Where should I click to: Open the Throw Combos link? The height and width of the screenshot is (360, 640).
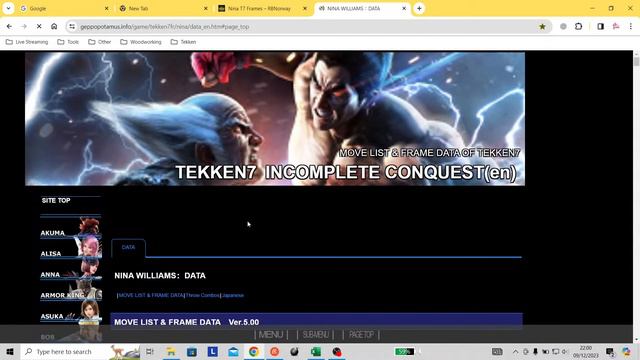(202, 295)
